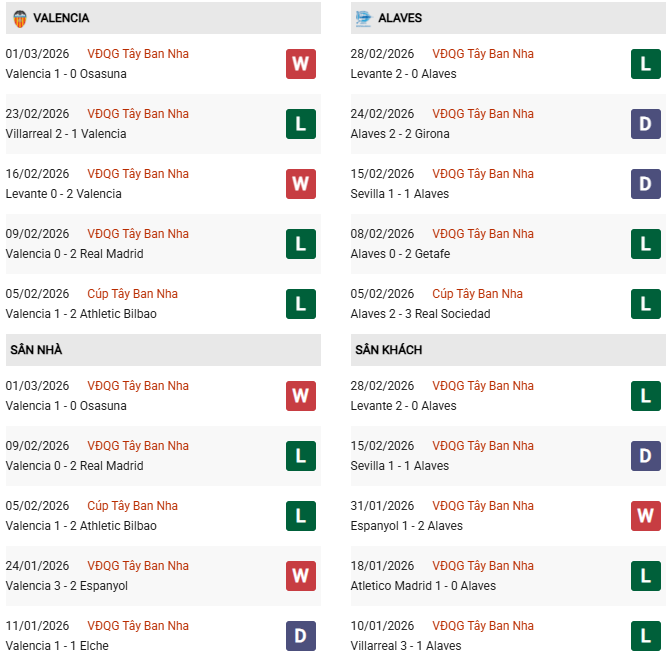Select the SÂN NHÀ section header
The image size is (666, 660).
coord(37,350)
